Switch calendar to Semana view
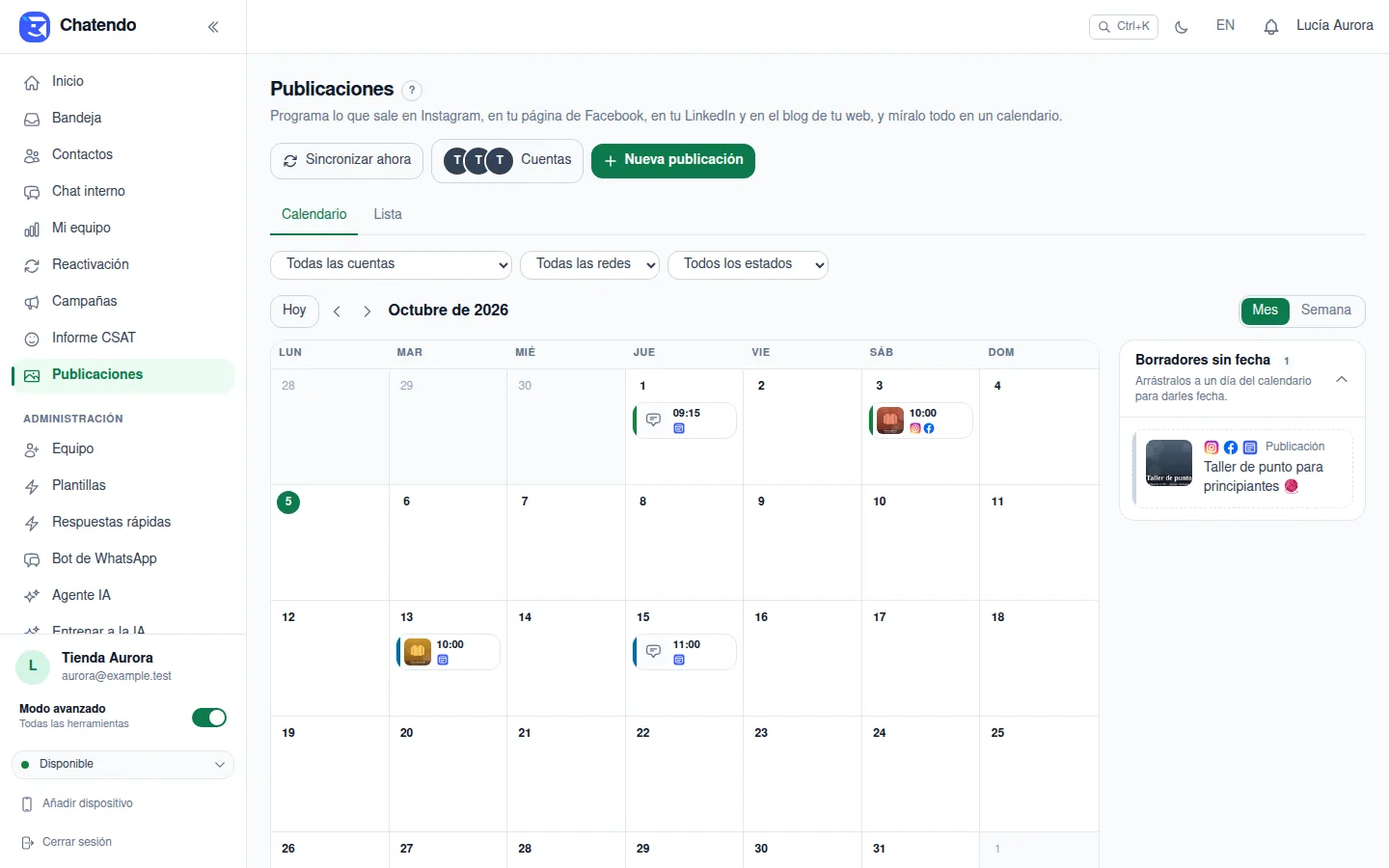This screenshot has height=868, width=1389. click(1325, 311)
